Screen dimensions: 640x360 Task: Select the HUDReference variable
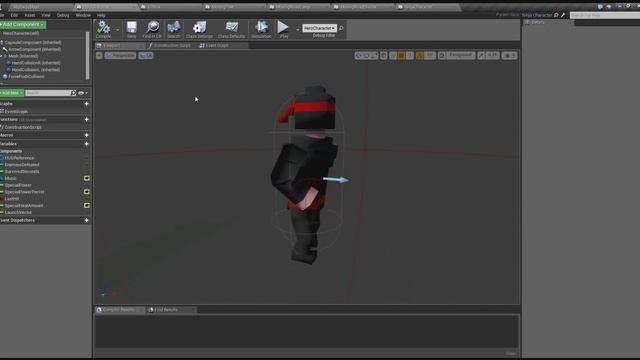19,158
